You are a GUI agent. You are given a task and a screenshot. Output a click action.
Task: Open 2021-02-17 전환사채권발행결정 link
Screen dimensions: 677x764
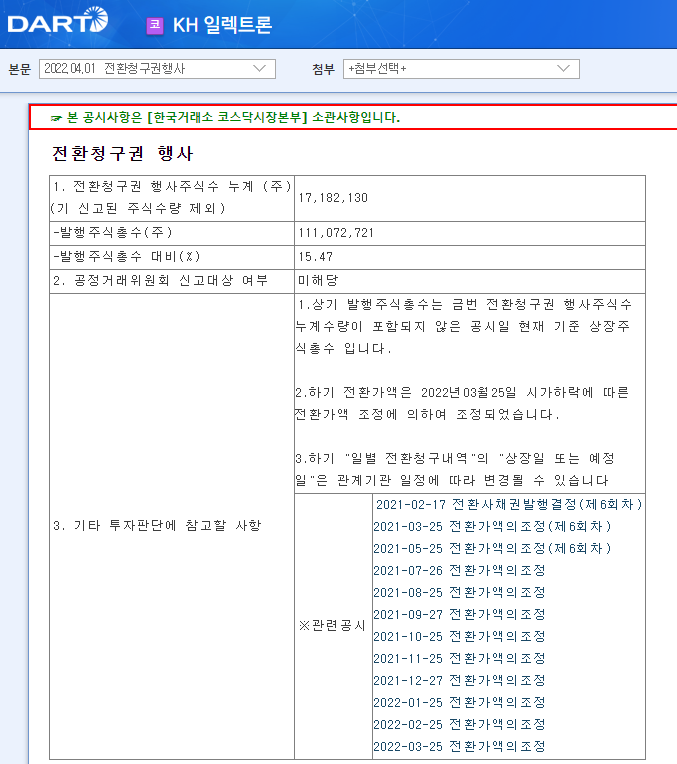[x=509, y=504]
